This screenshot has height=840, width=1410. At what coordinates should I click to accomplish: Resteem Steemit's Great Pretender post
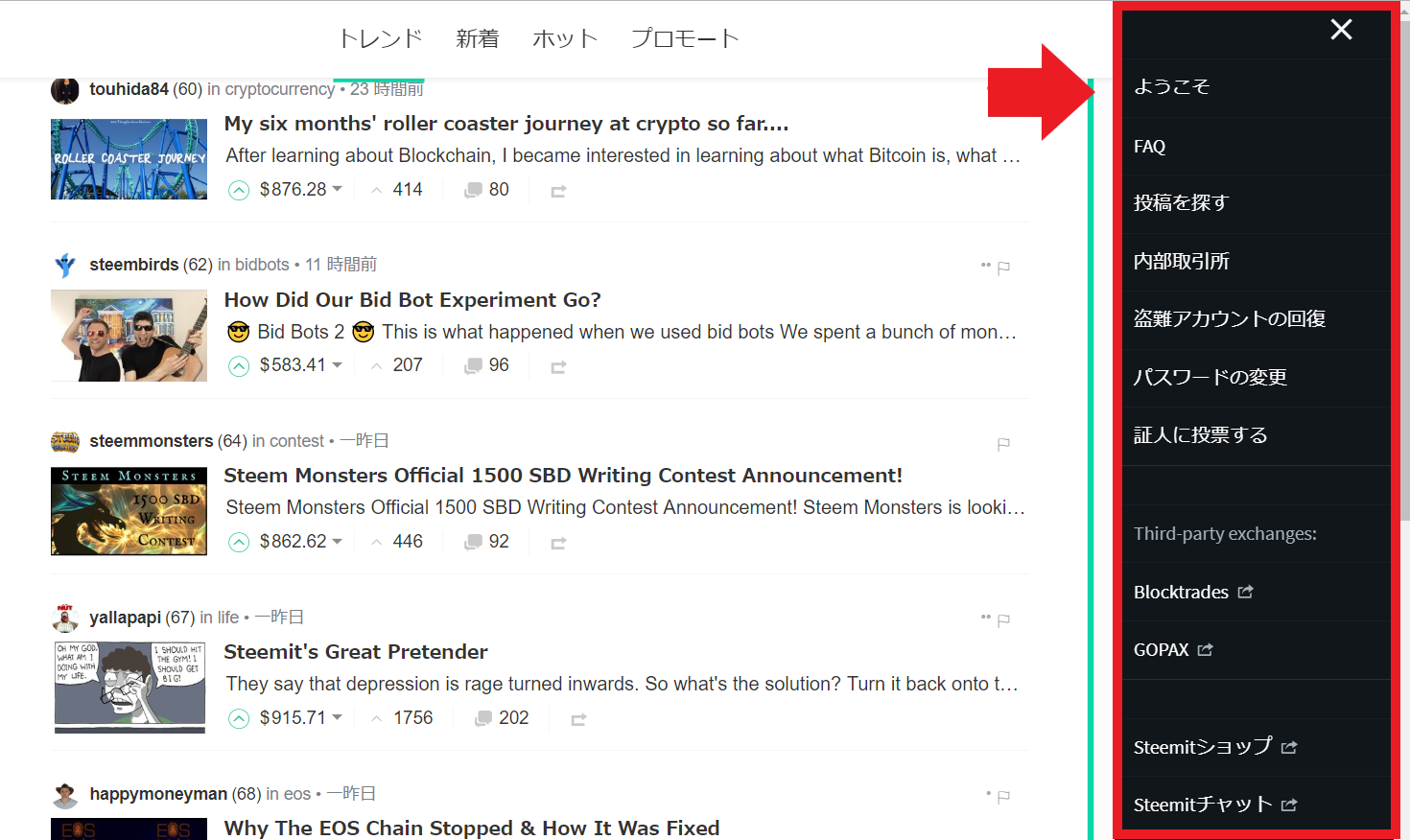578,720
